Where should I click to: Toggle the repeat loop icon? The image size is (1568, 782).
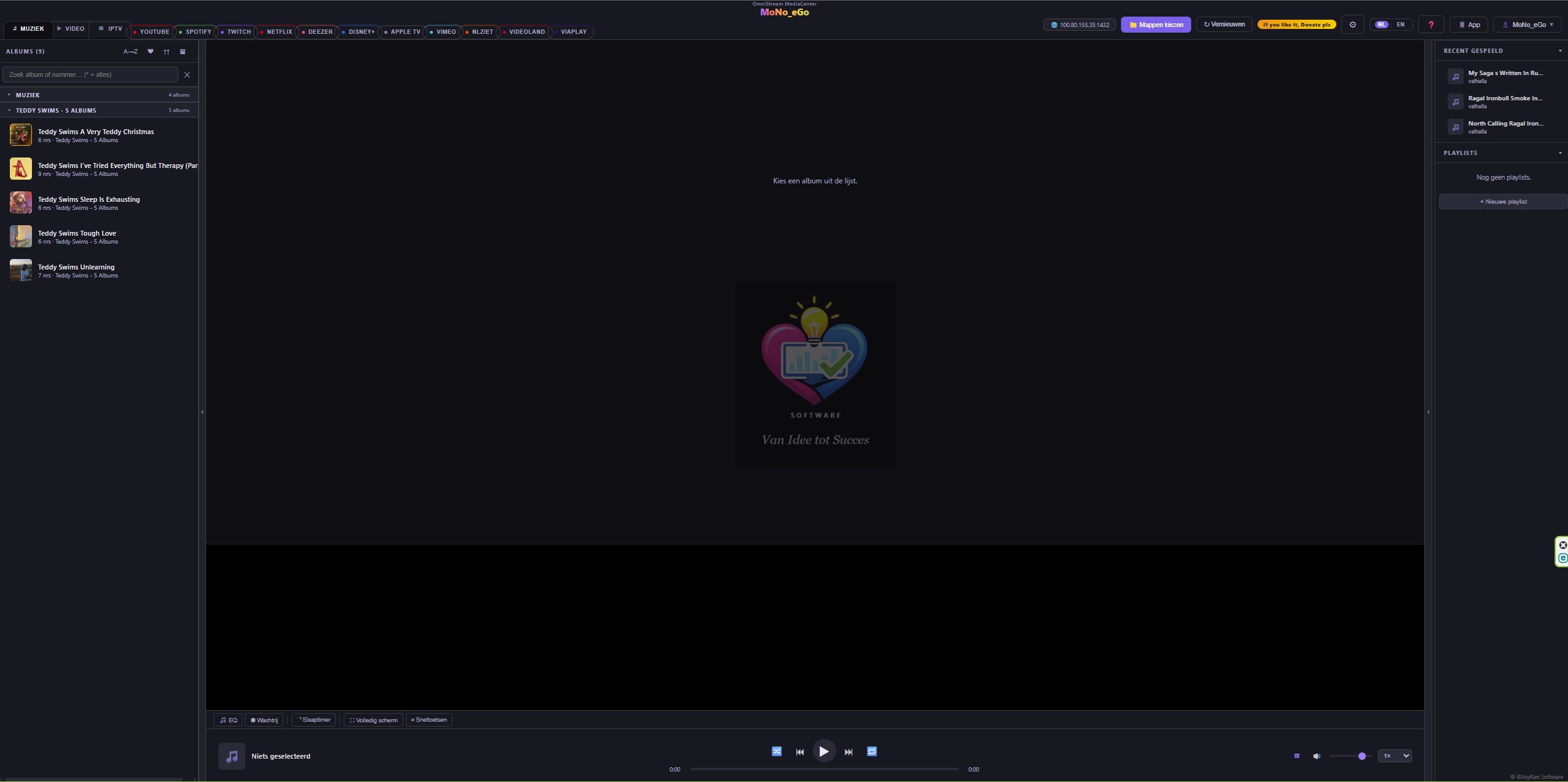[x=872, y=751]
